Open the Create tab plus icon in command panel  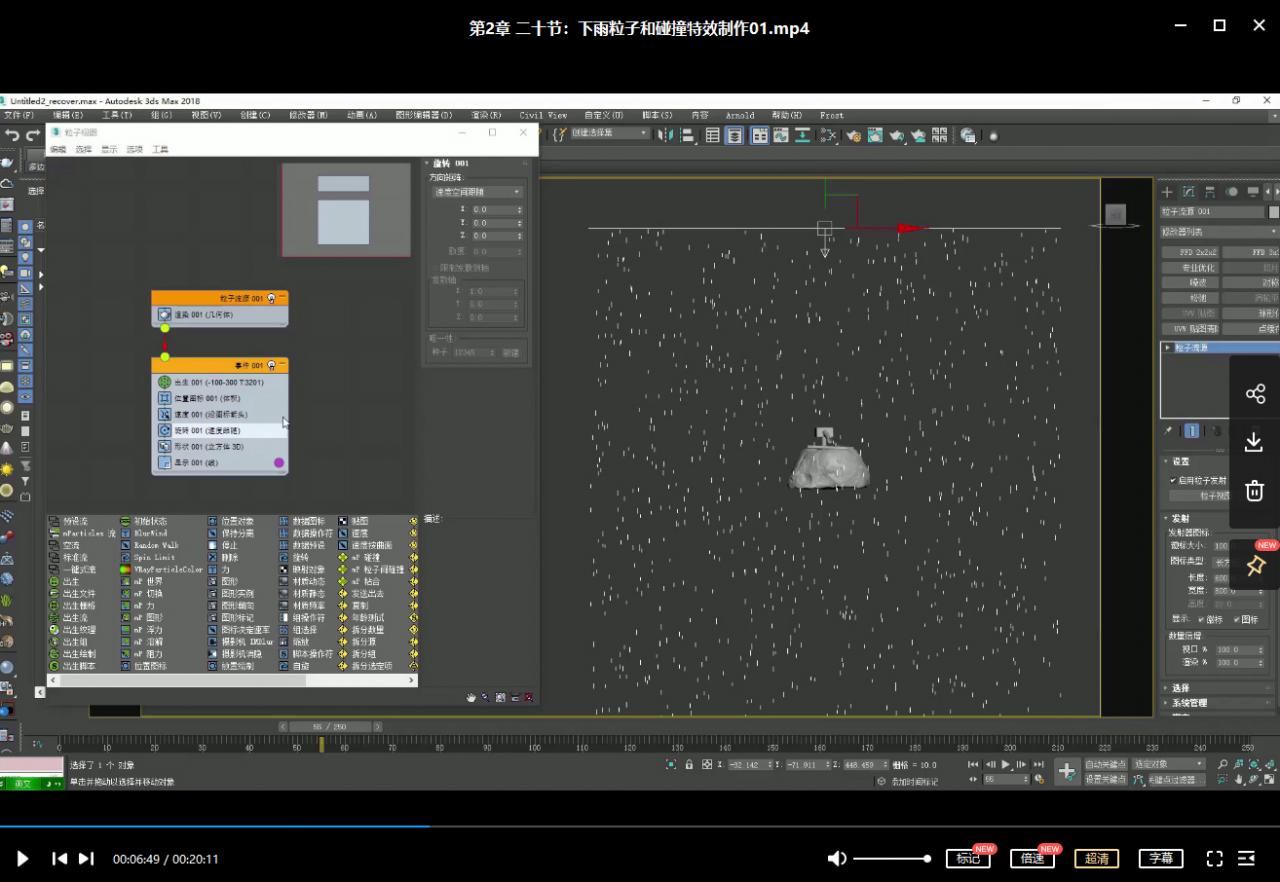click(x=1167, y=191)
